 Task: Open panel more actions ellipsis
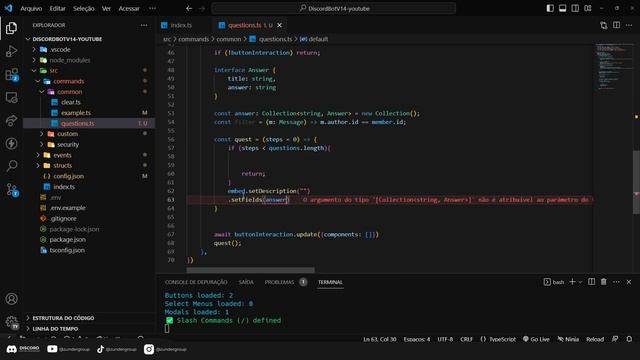(616, 282)
